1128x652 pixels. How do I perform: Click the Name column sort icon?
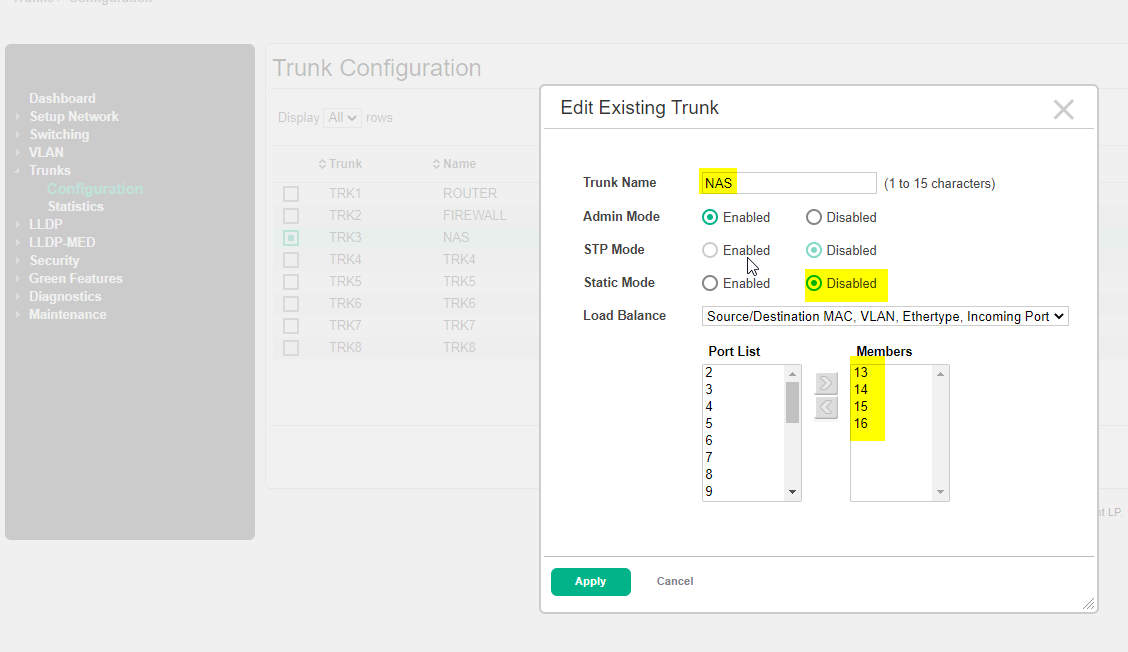[436, 164]
